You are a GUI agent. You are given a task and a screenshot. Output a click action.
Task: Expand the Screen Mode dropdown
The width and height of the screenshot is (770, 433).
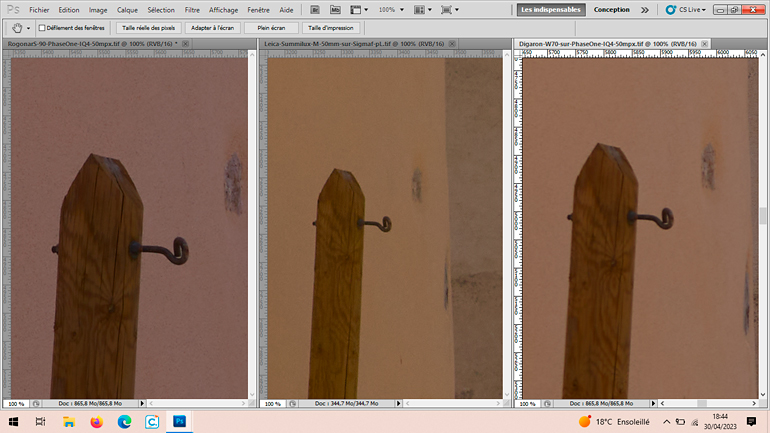pyautogui.click(x=449, y=10)
